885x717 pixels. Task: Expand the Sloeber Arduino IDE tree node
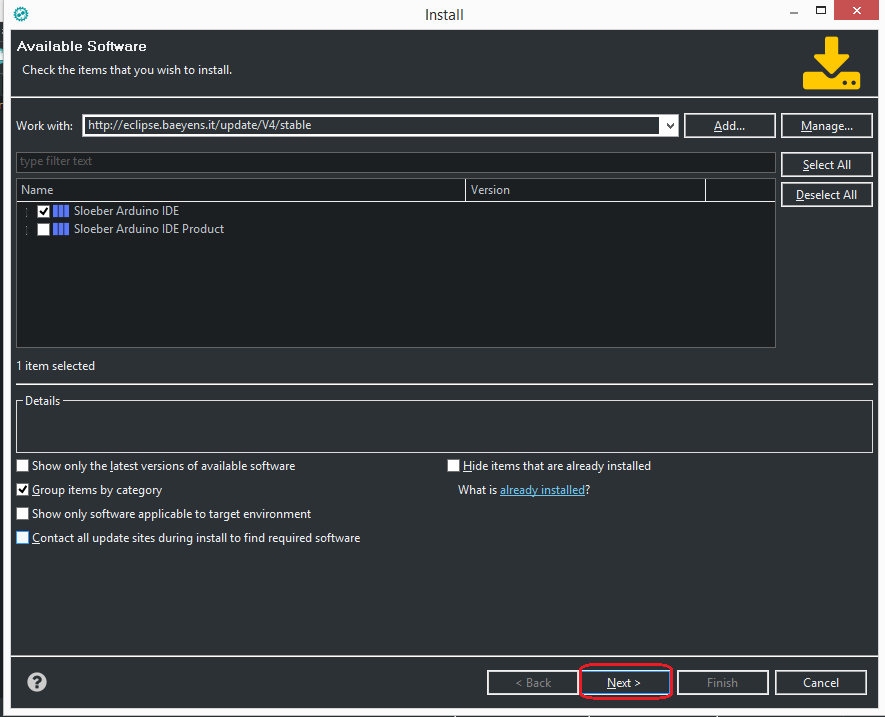27,212
